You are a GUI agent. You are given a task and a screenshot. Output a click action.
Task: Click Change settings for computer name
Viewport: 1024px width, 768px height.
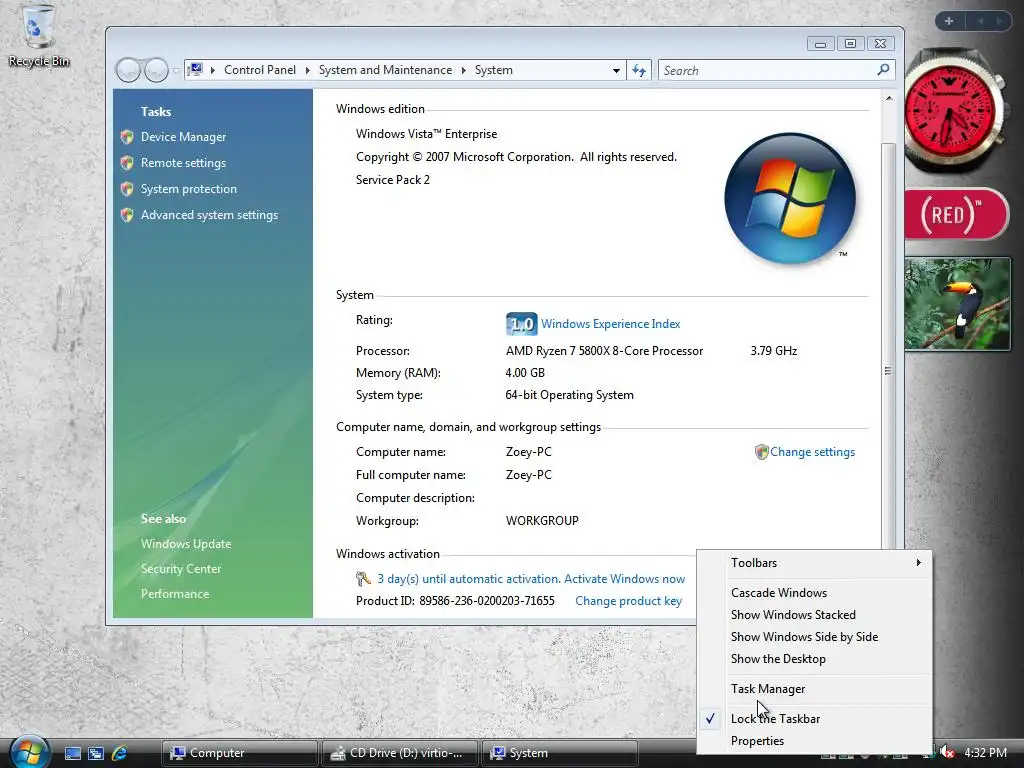coord(812,452)
